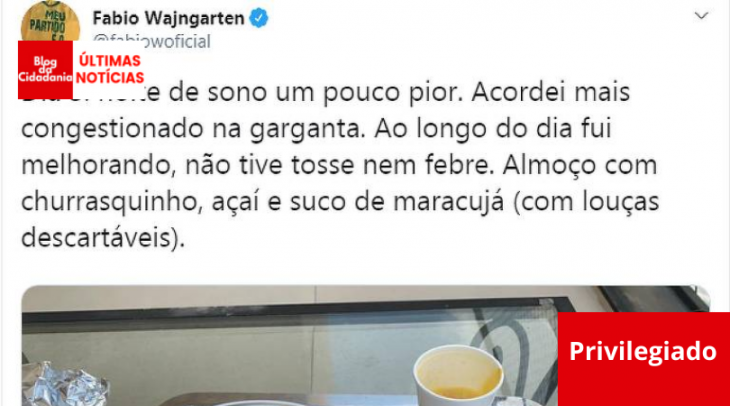Viewport: 730px width, 406px height.
Task: Click the @fabiowoficial handle
Action: (x=152, y=41)
